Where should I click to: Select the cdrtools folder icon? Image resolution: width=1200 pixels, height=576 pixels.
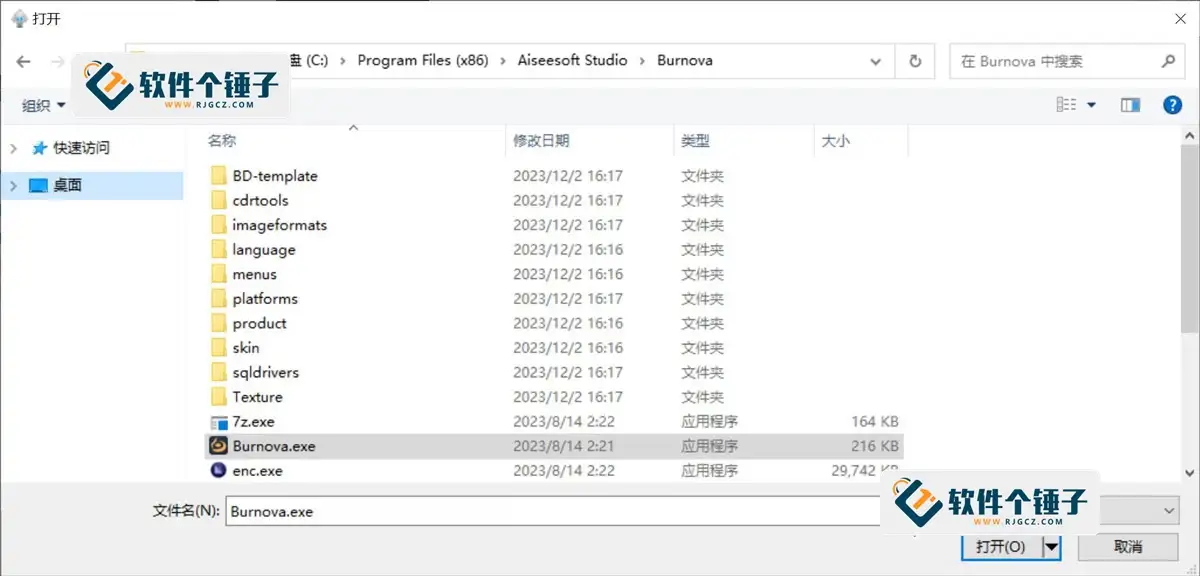220,200
